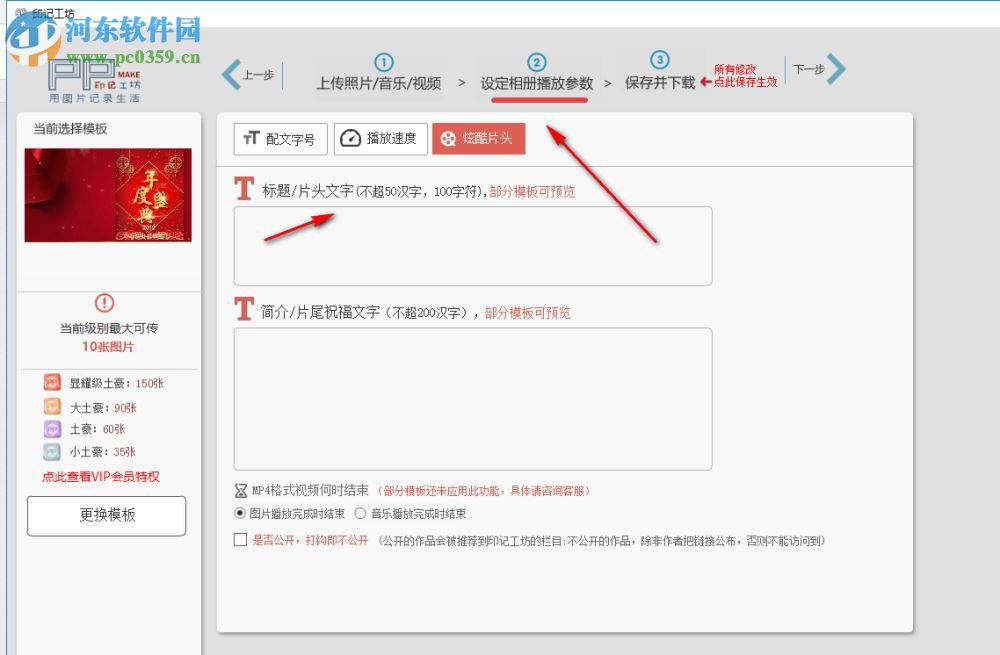This screenshot has height=655, width=1000.
Task: Click the purple 土豪 VIP level icon
Action: 52,430
